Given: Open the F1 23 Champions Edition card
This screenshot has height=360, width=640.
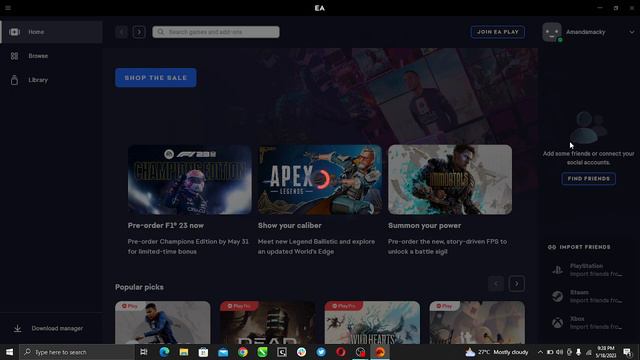Looking at the screenshot, I should 190,180.
